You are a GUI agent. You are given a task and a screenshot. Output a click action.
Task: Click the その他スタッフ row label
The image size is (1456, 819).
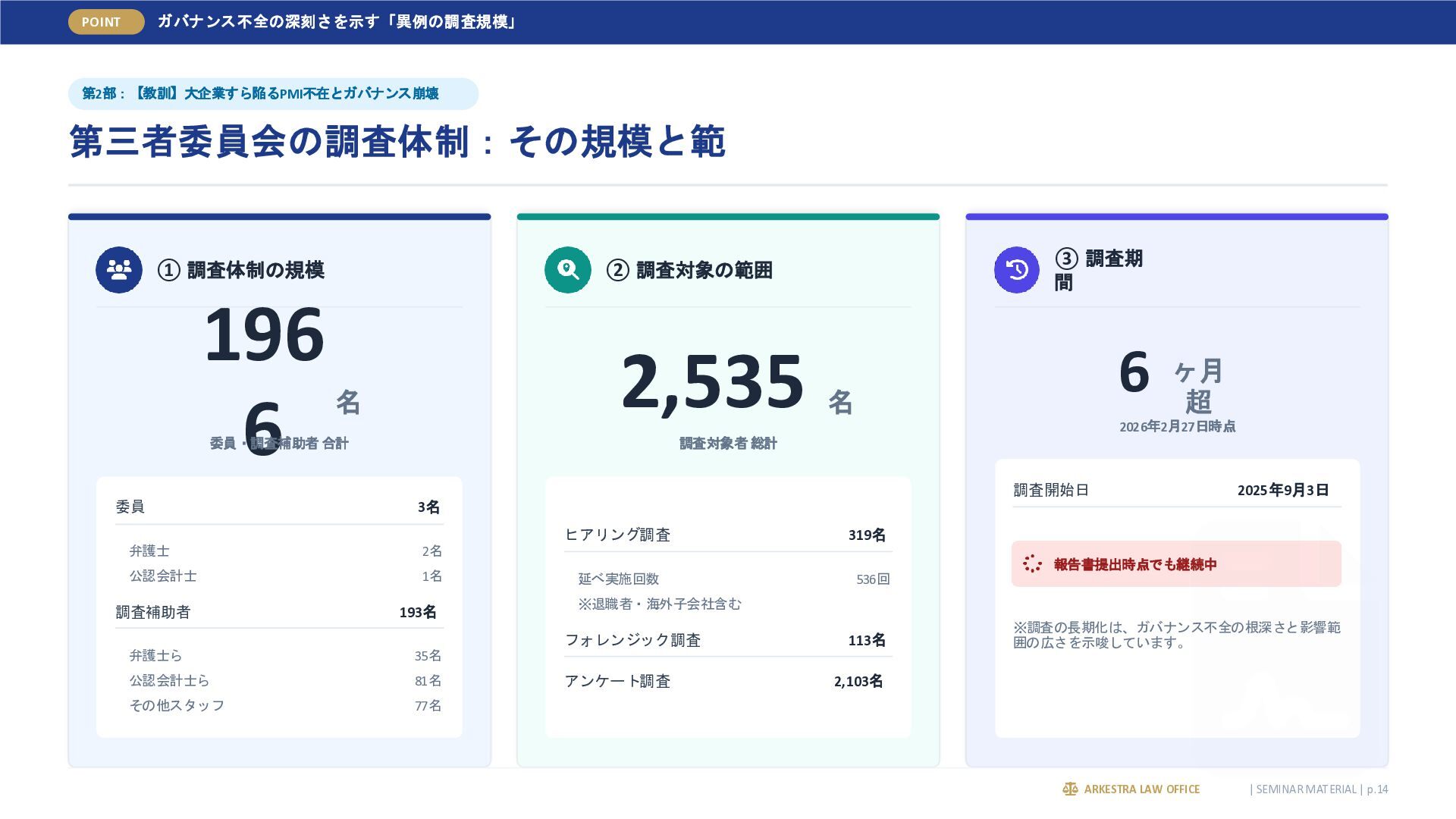point(177,705)
